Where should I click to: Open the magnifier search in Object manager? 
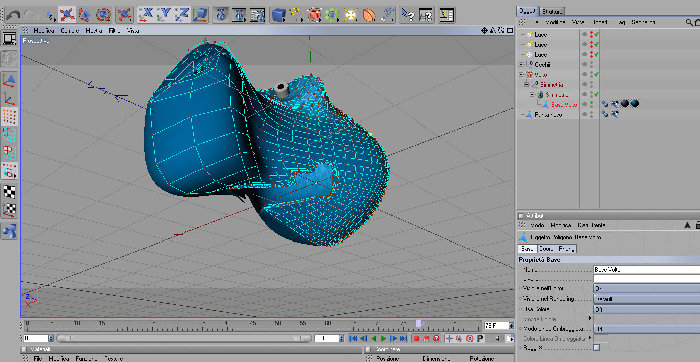689,22
